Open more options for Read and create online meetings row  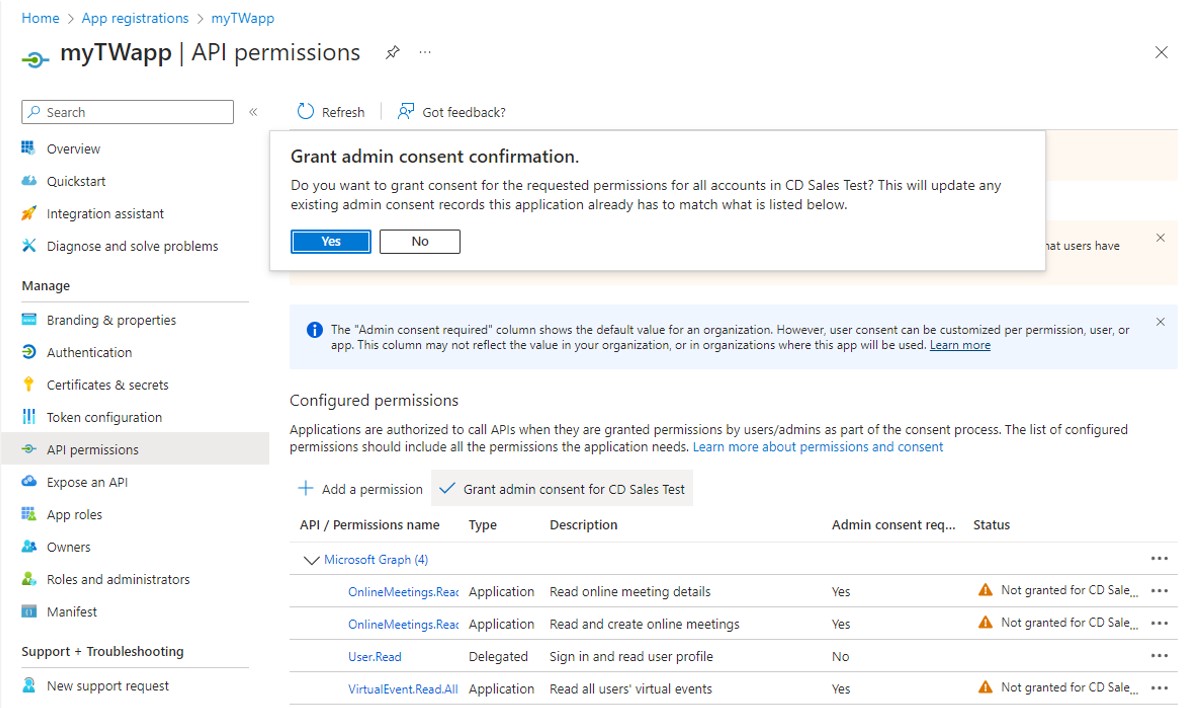[1159, 623]
